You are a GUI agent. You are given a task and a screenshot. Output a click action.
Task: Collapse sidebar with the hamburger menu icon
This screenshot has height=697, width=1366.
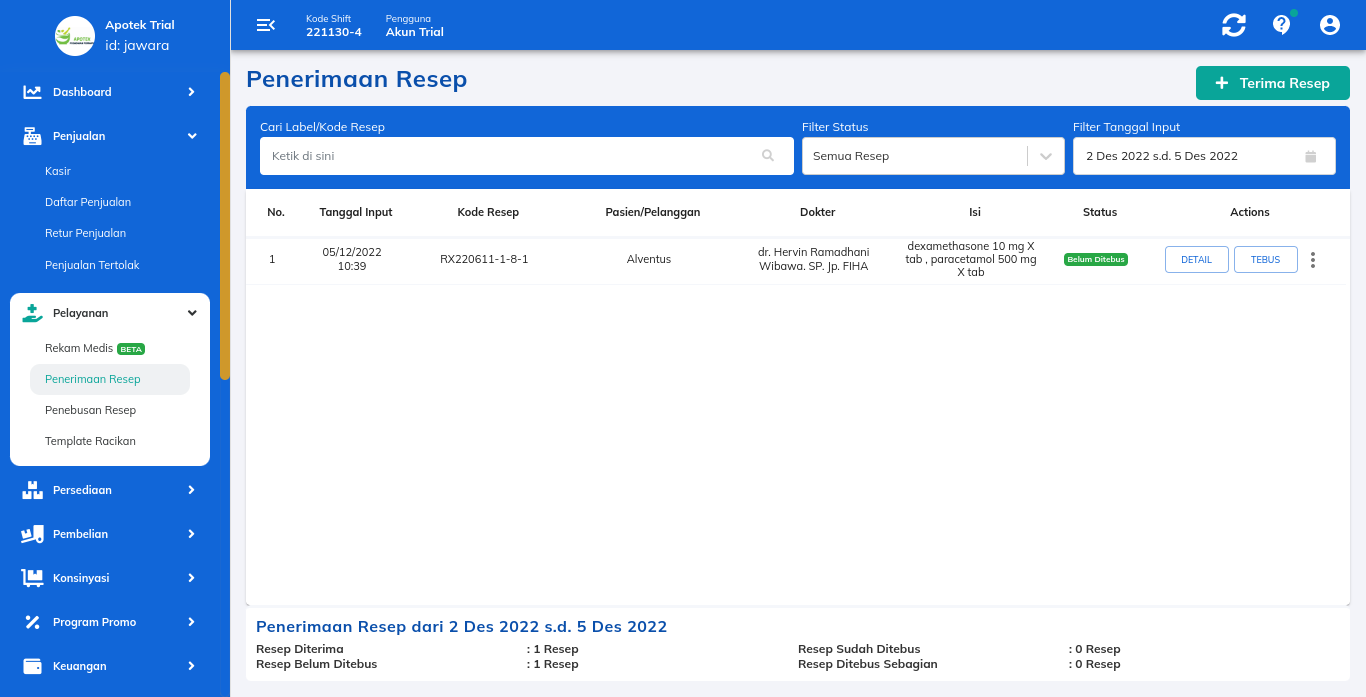click(265, 25)
